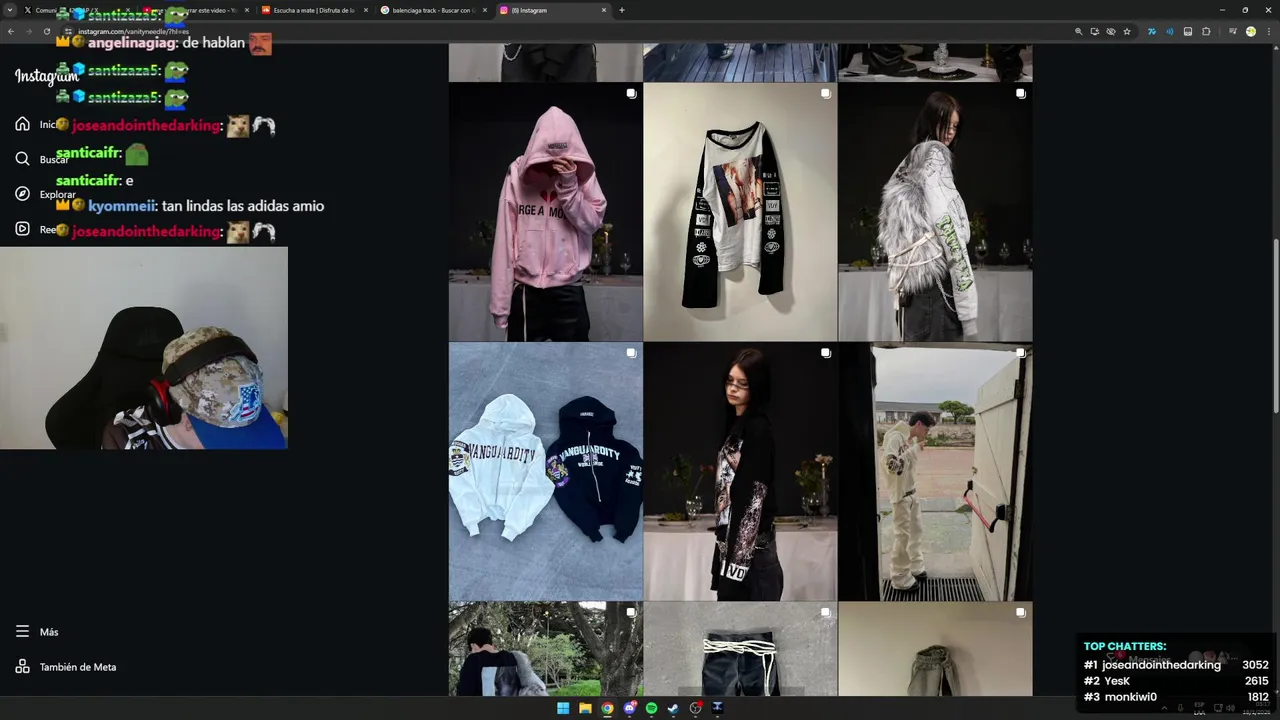Open the grey fur jacket post

(x=935, y=212)
